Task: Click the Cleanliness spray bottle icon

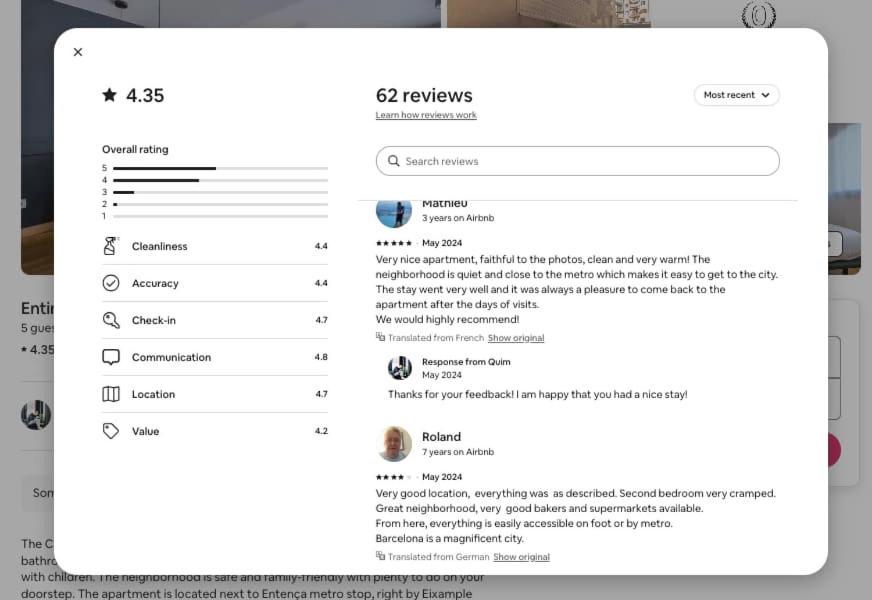Action: [111, 246]
